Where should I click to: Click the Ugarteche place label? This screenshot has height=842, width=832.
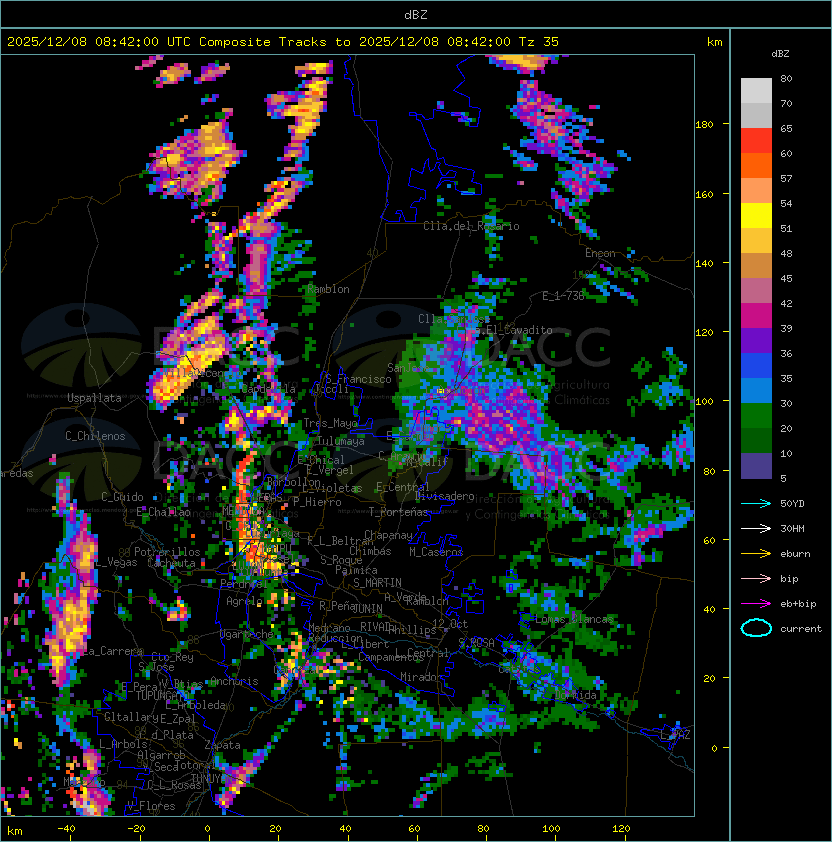pos(247,634)
